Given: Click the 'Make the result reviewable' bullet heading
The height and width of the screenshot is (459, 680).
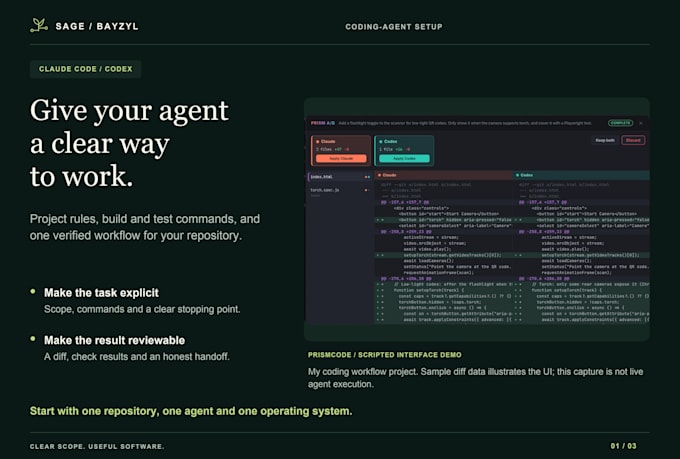Looking at the screenshot, I should [114, 340].
